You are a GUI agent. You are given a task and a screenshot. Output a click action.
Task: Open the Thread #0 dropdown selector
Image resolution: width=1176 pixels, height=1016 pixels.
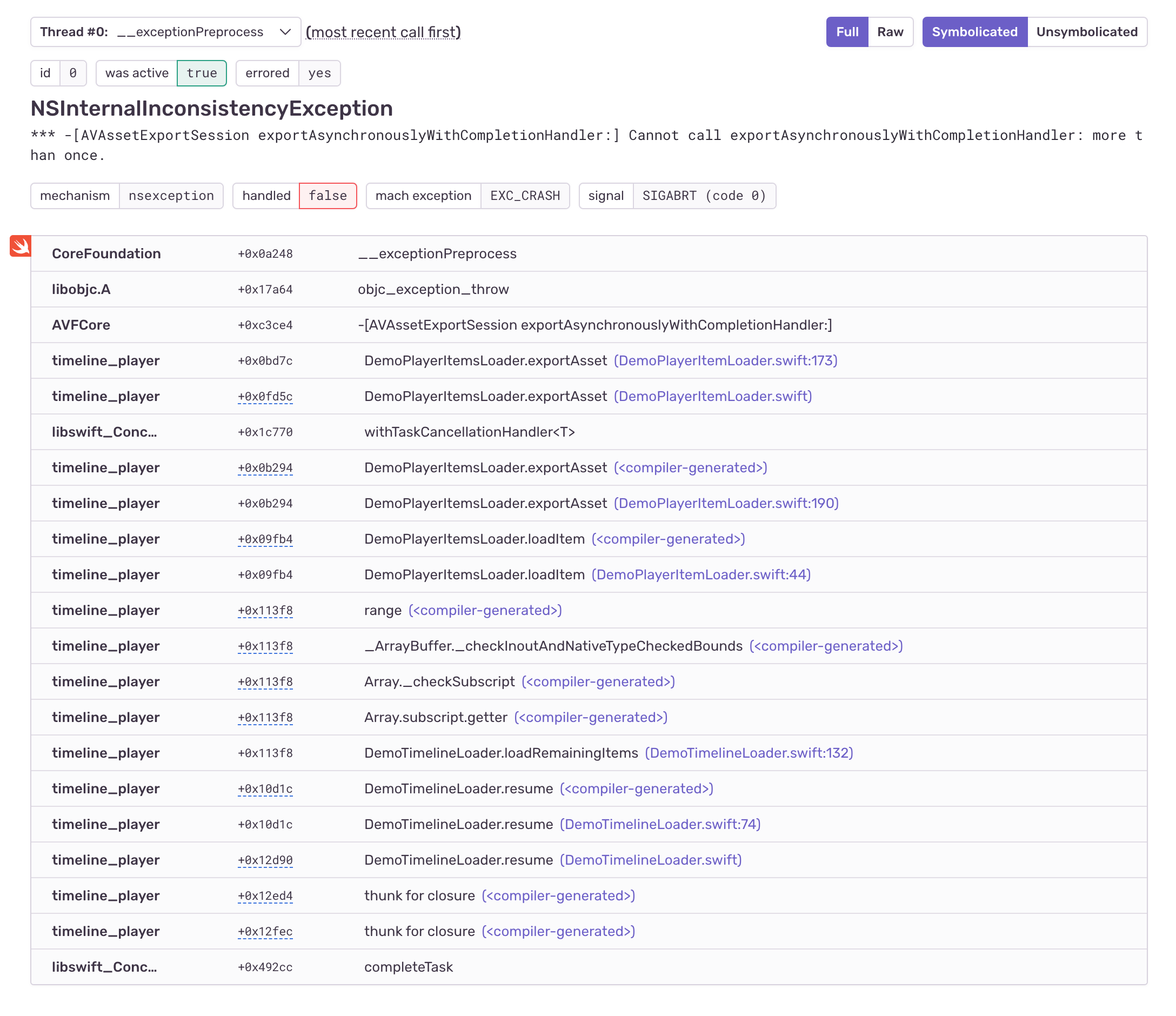pyautogui.click(x=165, y=32)
